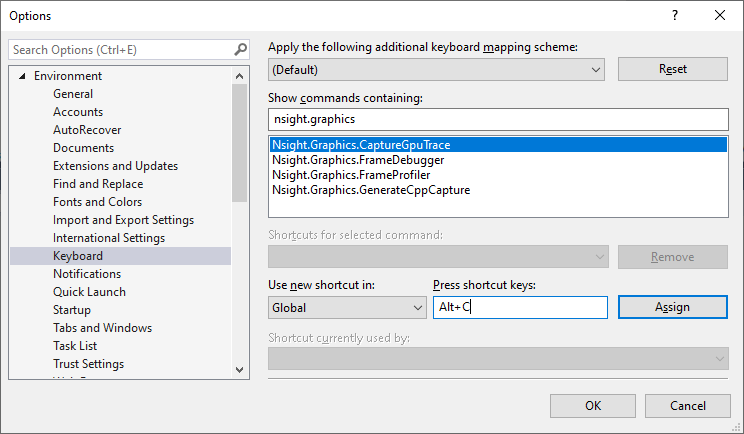Click the search magnifier icon in Search Options
Viewport: 744px width, 434px height.
coord(240,49)
